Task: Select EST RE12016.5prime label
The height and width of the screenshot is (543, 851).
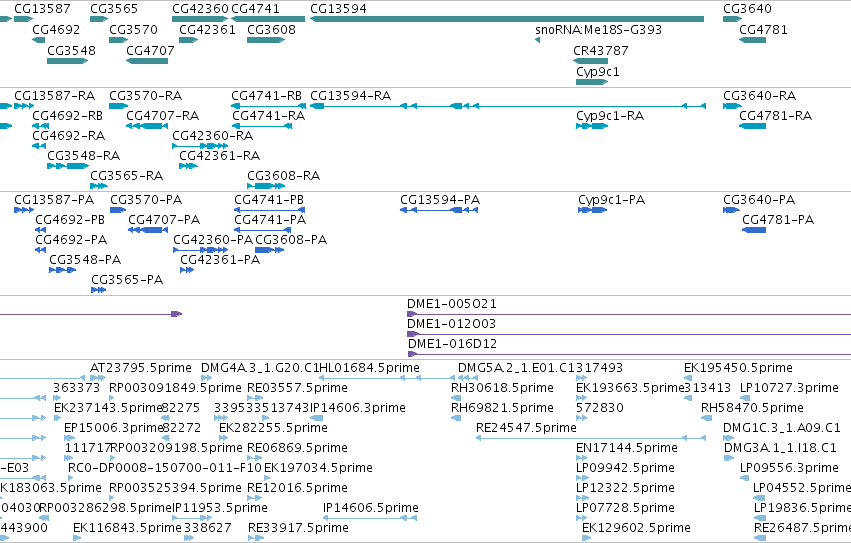Action: (x=297, y=488)
